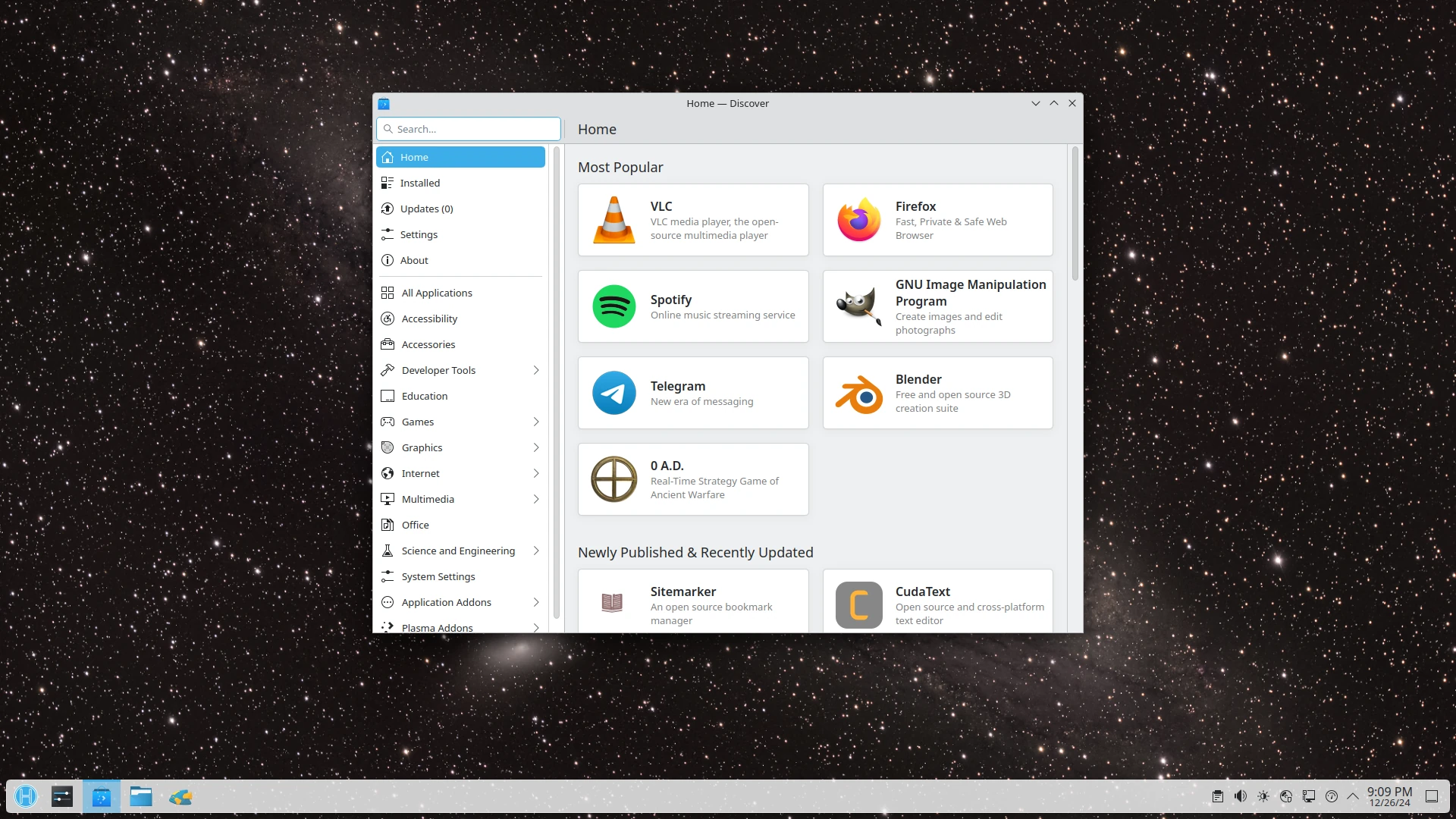Expand the Graphics category chevron

(536, 447)
